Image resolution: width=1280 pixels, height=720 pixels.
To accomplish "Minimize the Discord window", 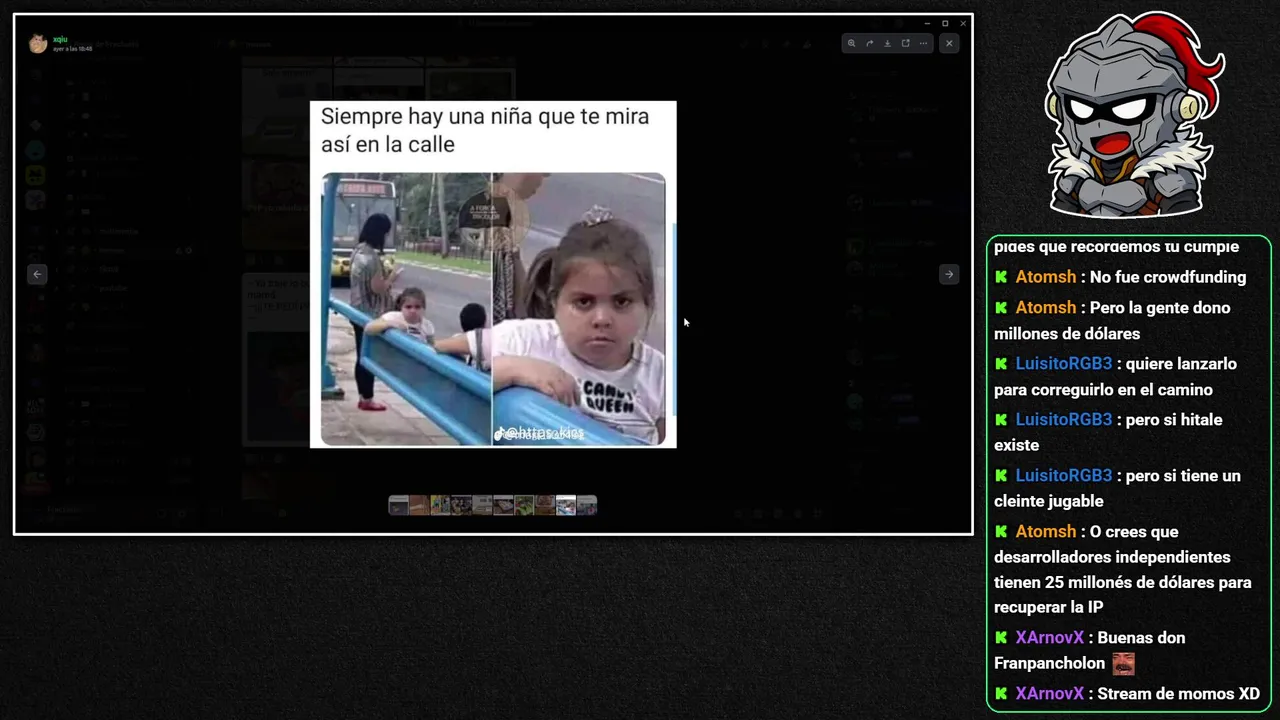I will [x=927, y=23].
